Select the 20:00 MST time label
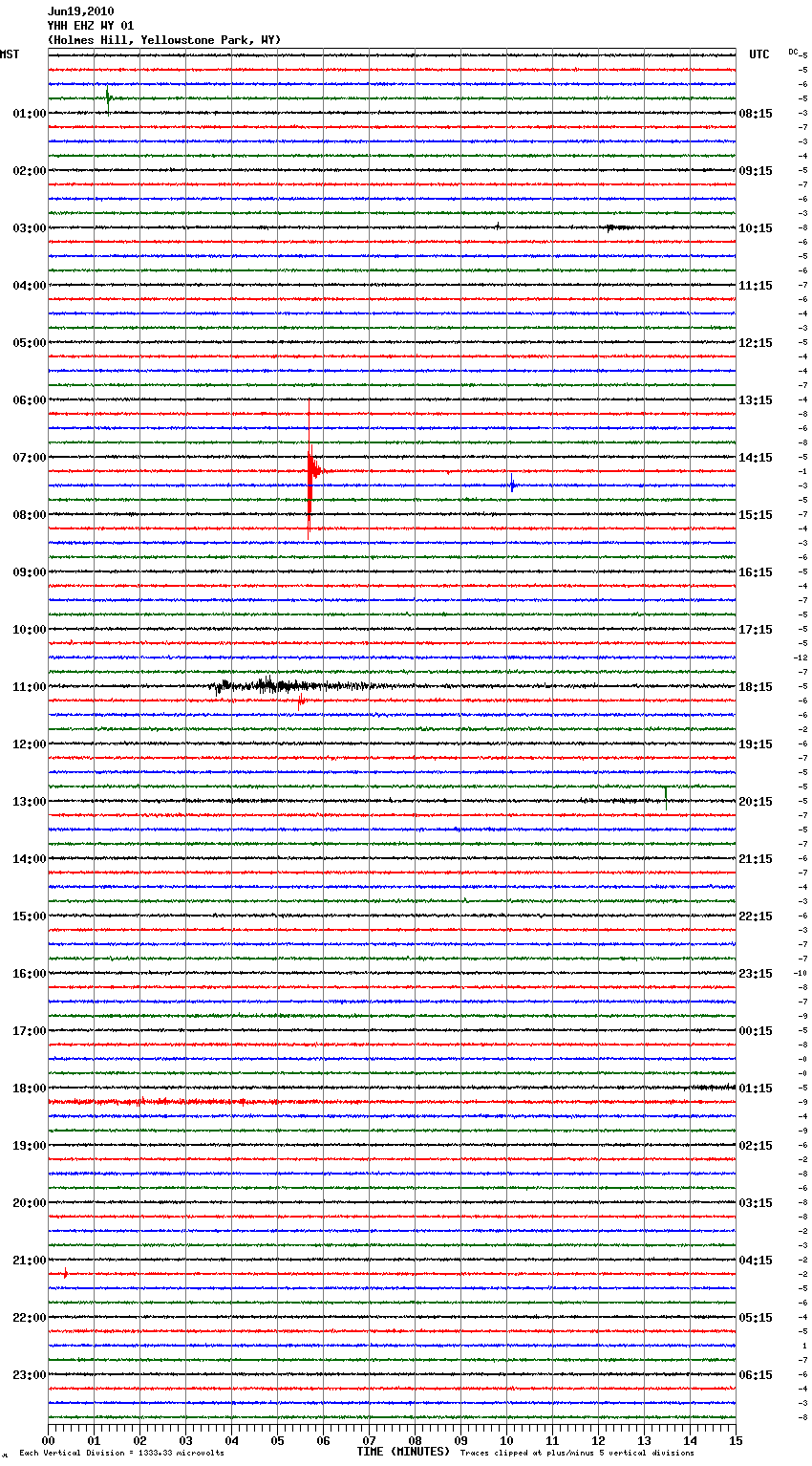 [29, 1203]
